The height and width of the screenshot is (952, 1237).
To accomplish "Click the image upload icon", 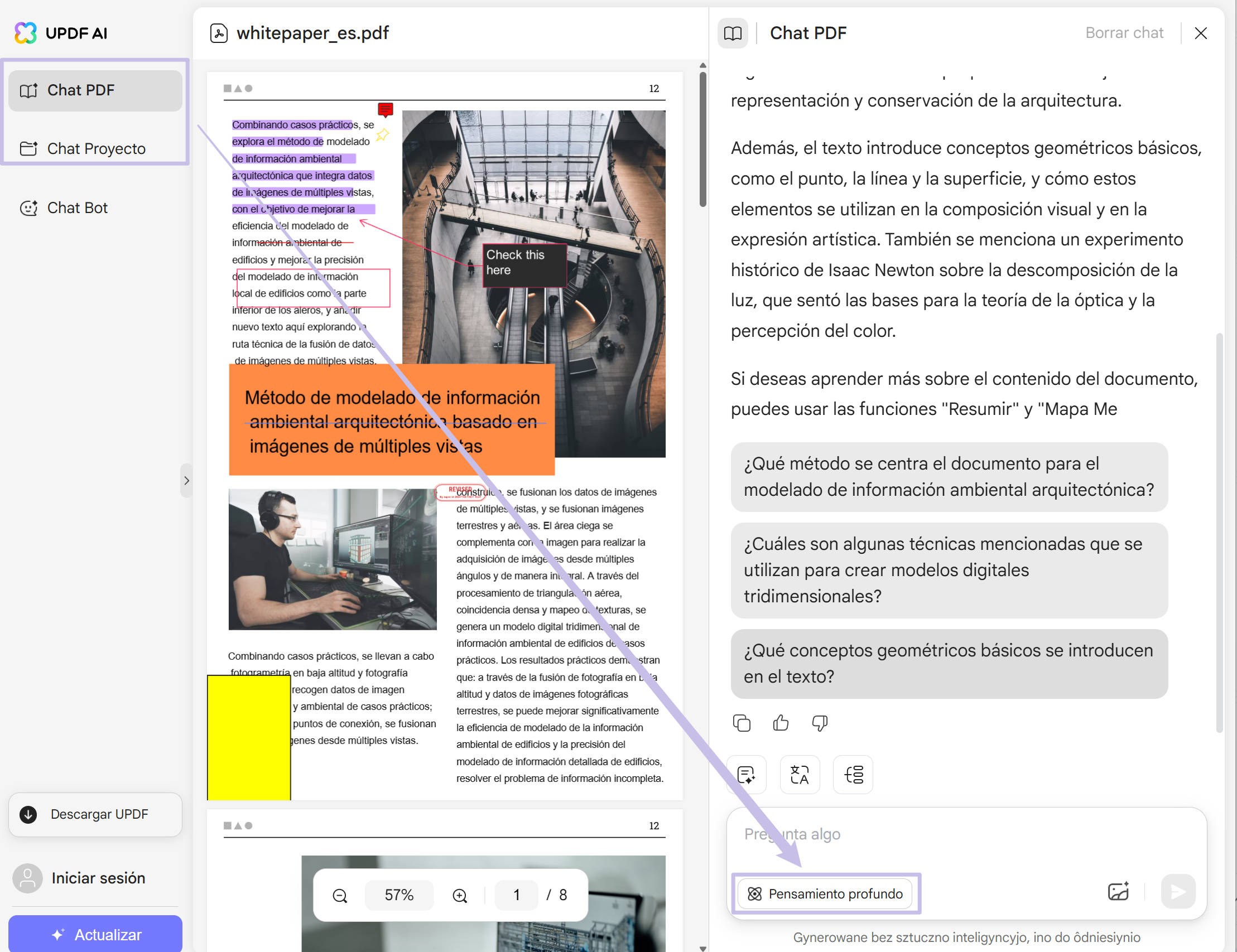I will pos(1119,891).
